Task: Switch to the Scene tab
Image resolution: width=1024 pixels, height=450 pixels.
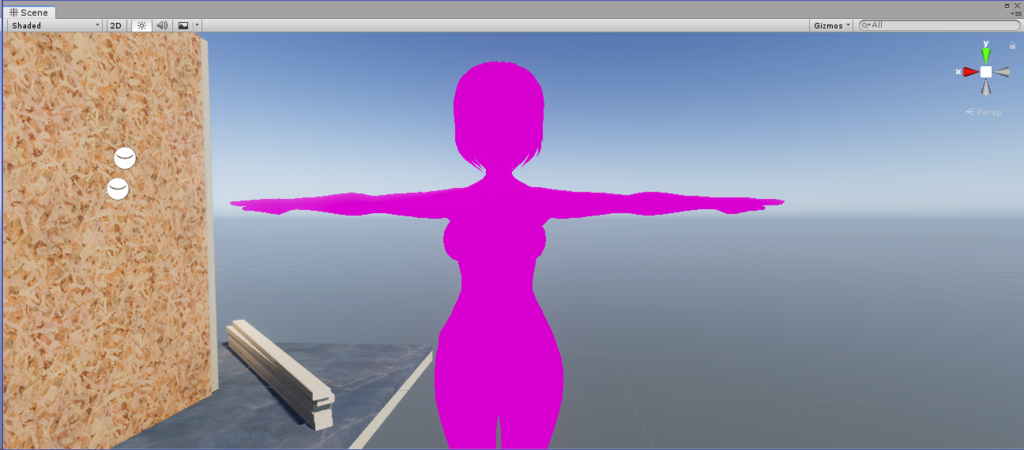Action: (31, 12)
